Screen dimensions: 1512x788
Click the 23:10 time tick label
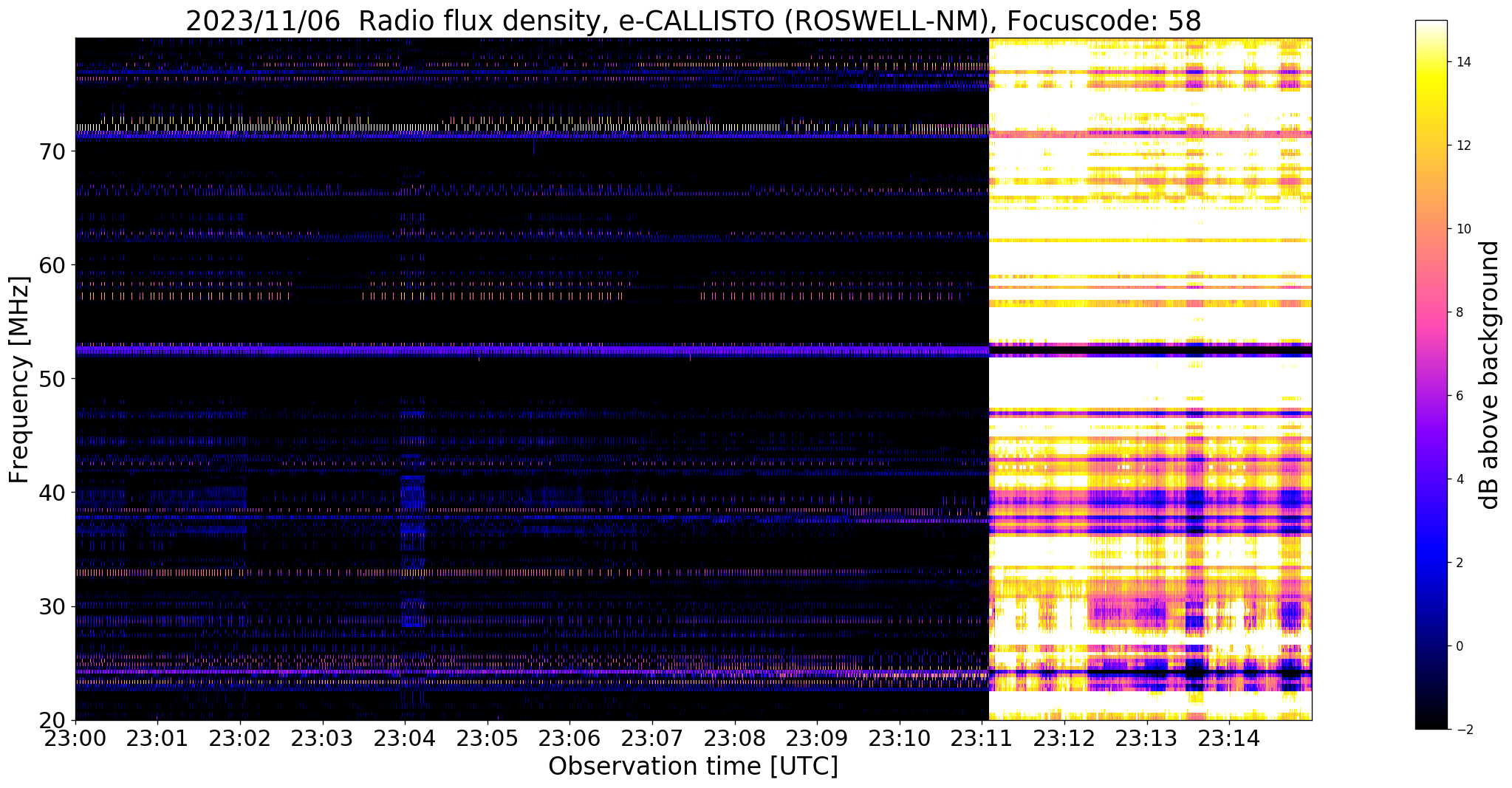[900, 739]
